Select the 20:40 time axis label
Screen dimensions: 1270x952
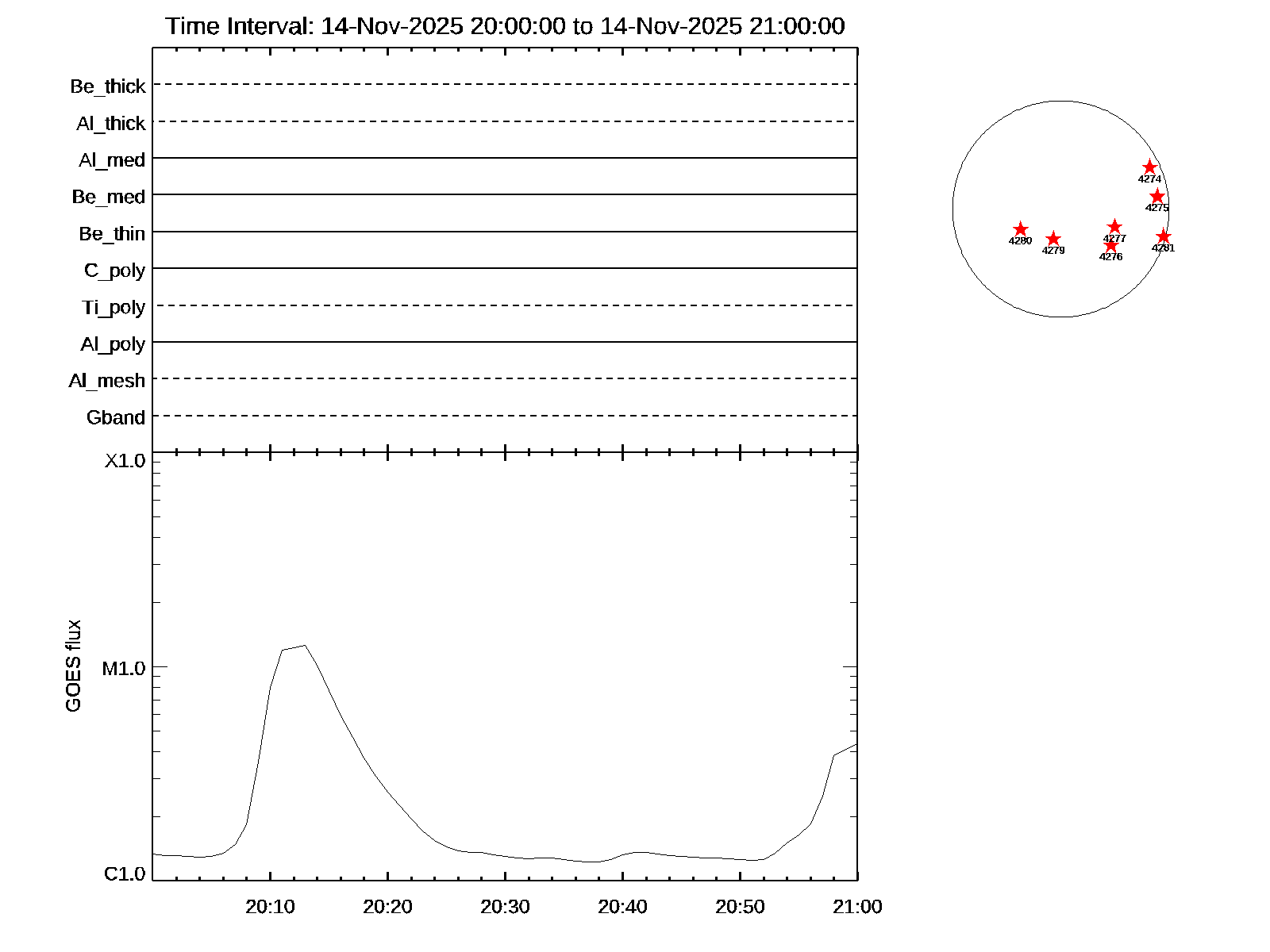[622, 907]
